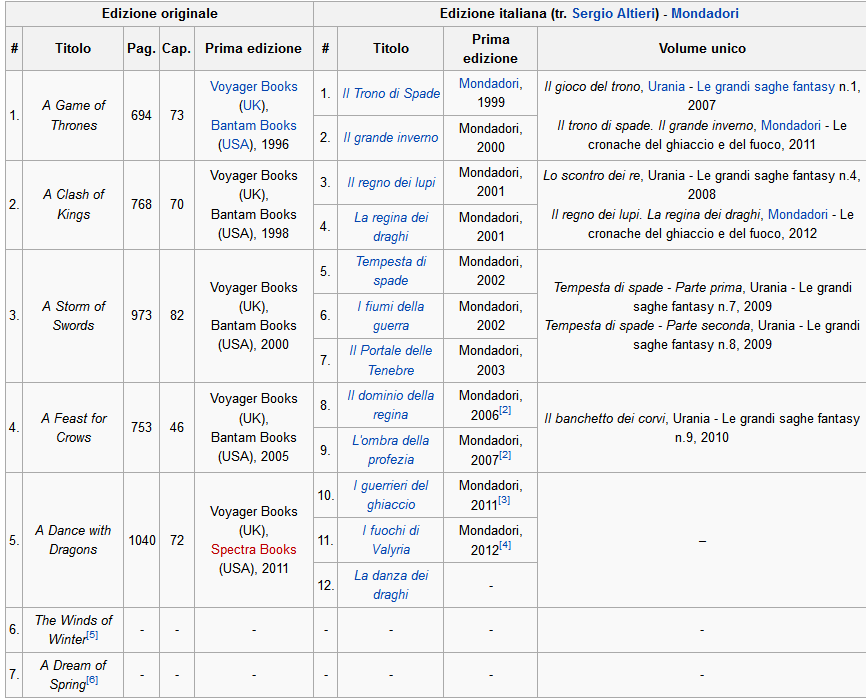Click the Mondadori link above 1999
This screenshot has width=866, height=698.
(x=489, y=83)
